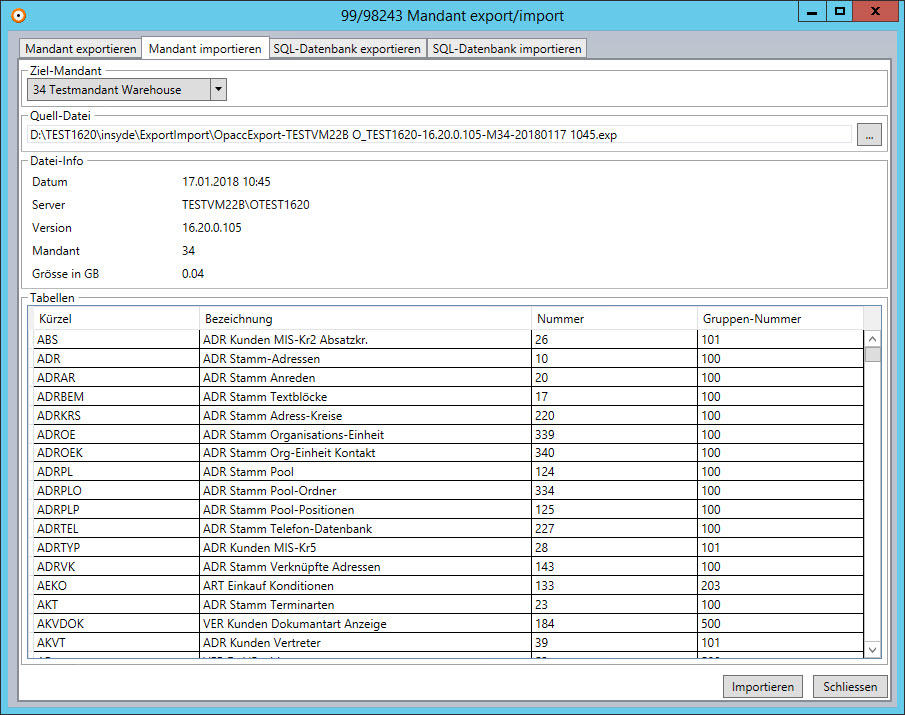
Task: Sort by Gruppen-Nummer column header
Action: coord(780,319)
